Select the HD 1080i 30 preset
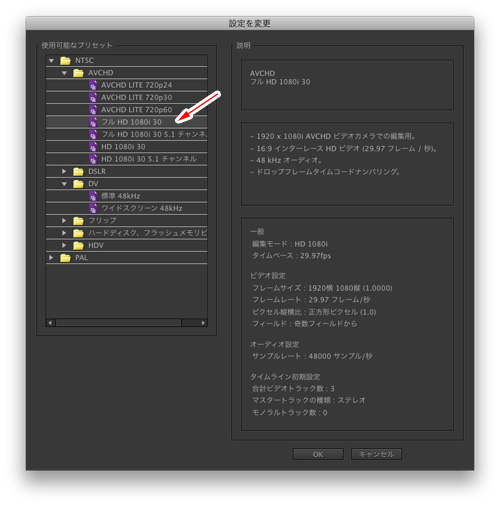 pos(123,147)
